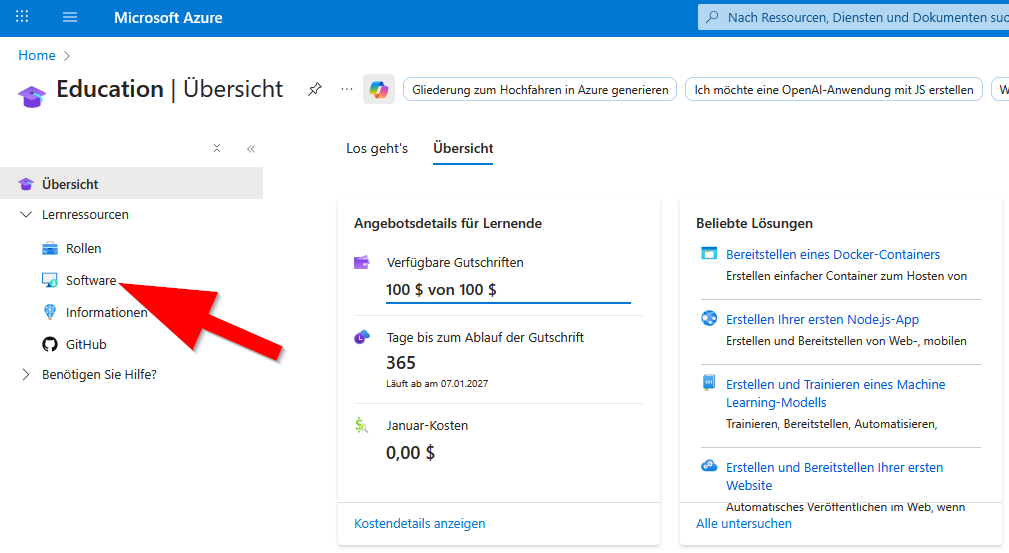Expand the Benötigen Sie Hilfe? section
1009x553 pixels.
[26, 375]
